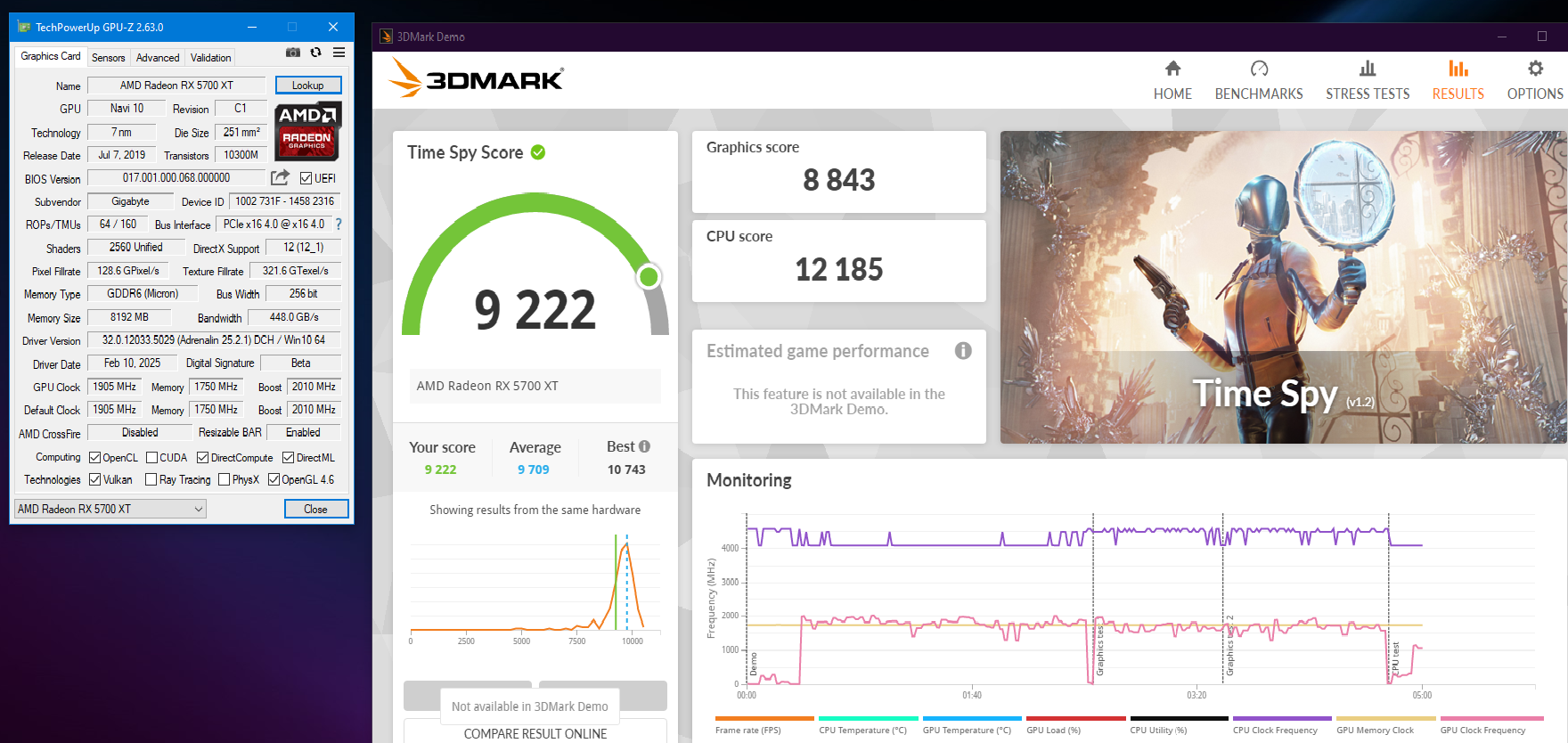Click the score distribution chart
This screenshot has height=743, width=1568.
click(535, 590)
